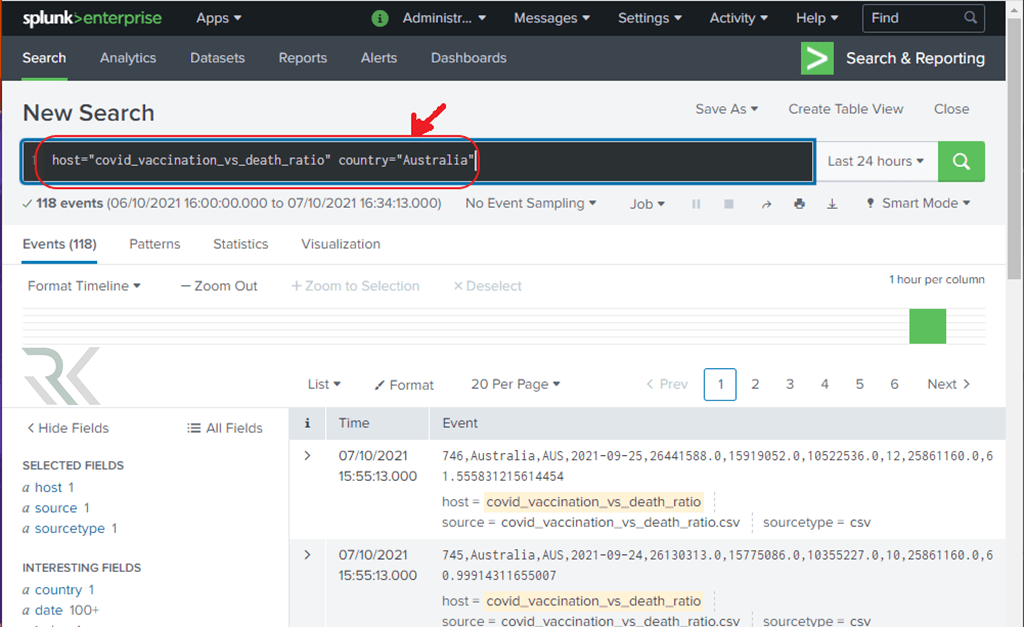Screen dimensions: 1024x627
Task: Click the splunk>enterprise logo
Action: click(92, 18)
